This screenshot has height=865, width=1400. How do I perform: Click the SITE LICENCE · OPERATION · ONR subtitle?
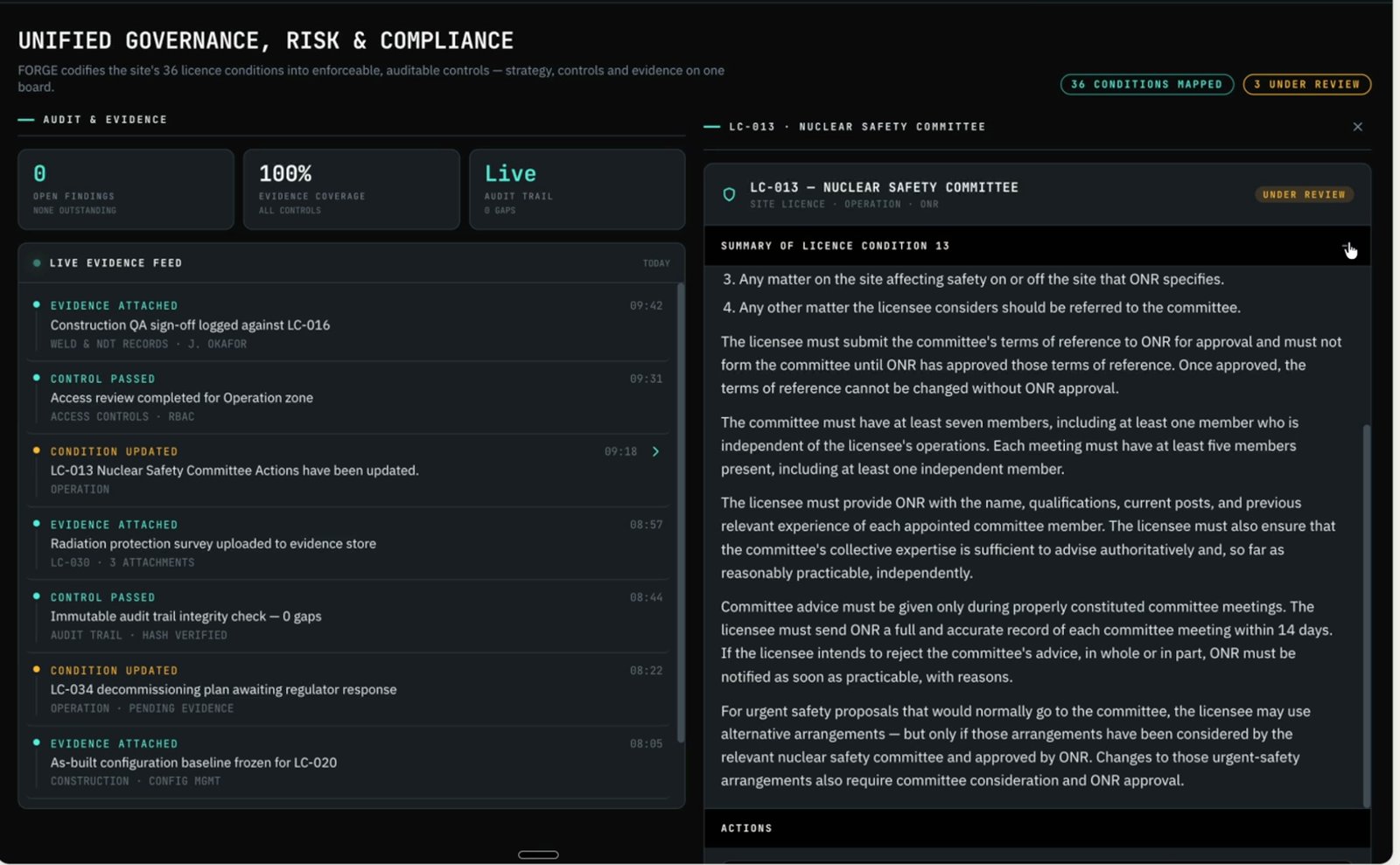(843, 204)
